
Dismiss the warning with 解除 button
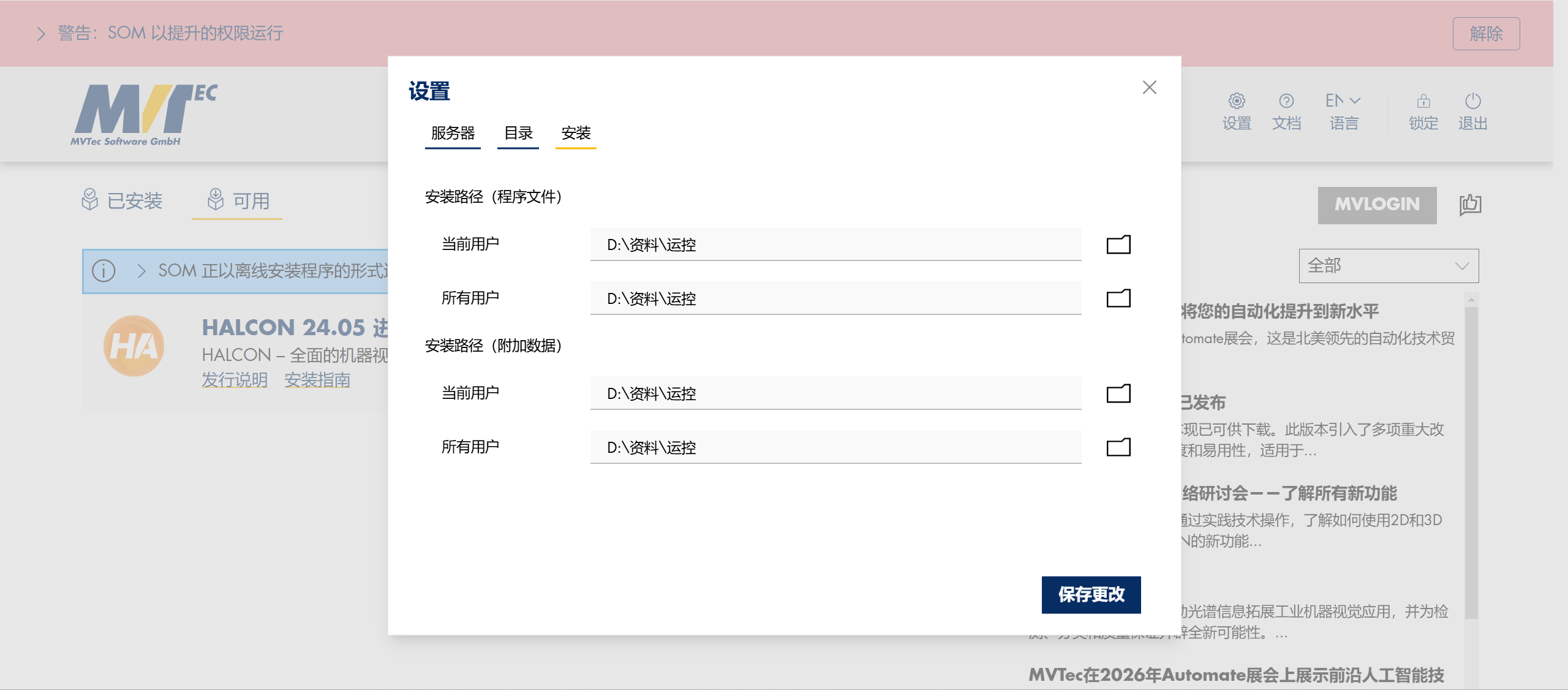click(x=1486, y=34)
